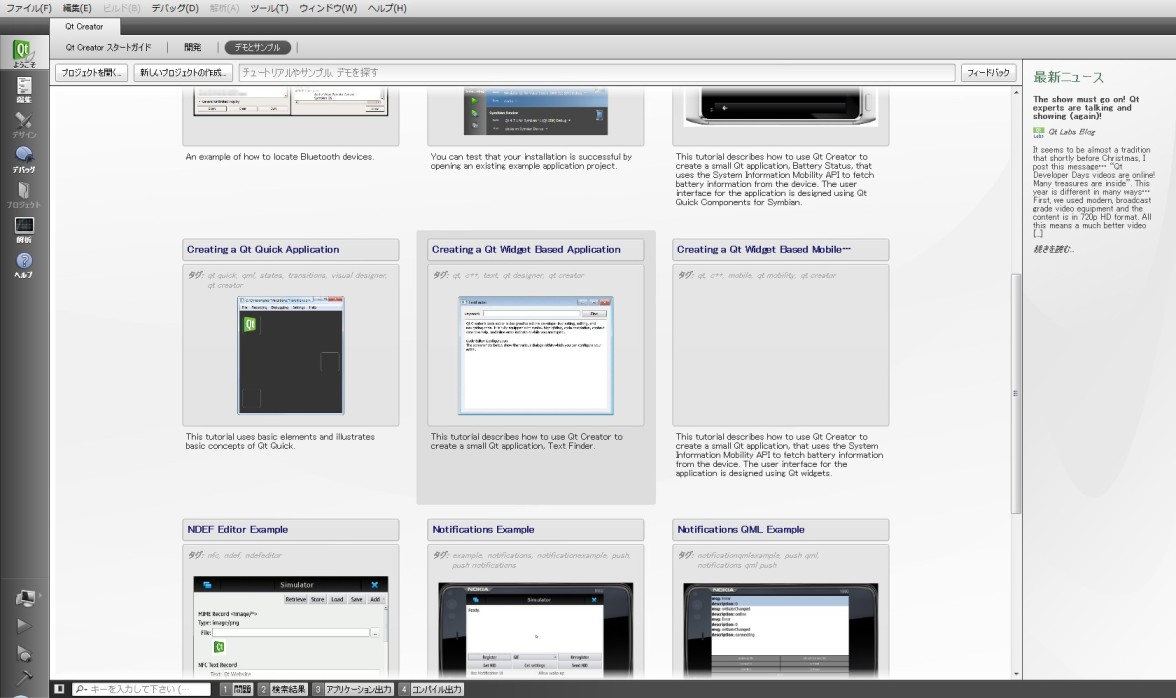Viewport: 1176px width, 698px height.
Task: Click the Battery Status tutorial thumbnail
Action: point(781,106)
